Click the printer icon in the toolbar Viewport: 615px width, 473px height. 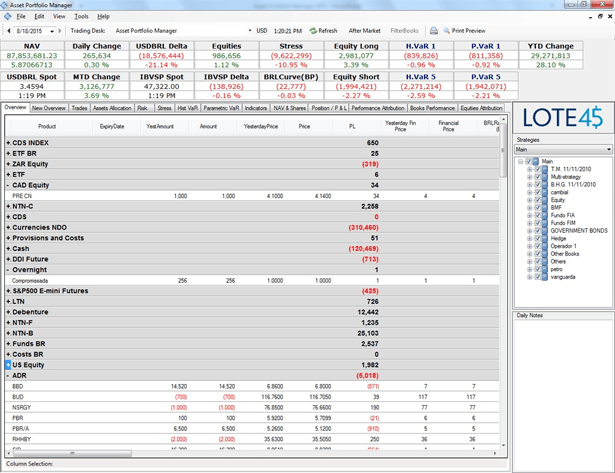point(434,31)
